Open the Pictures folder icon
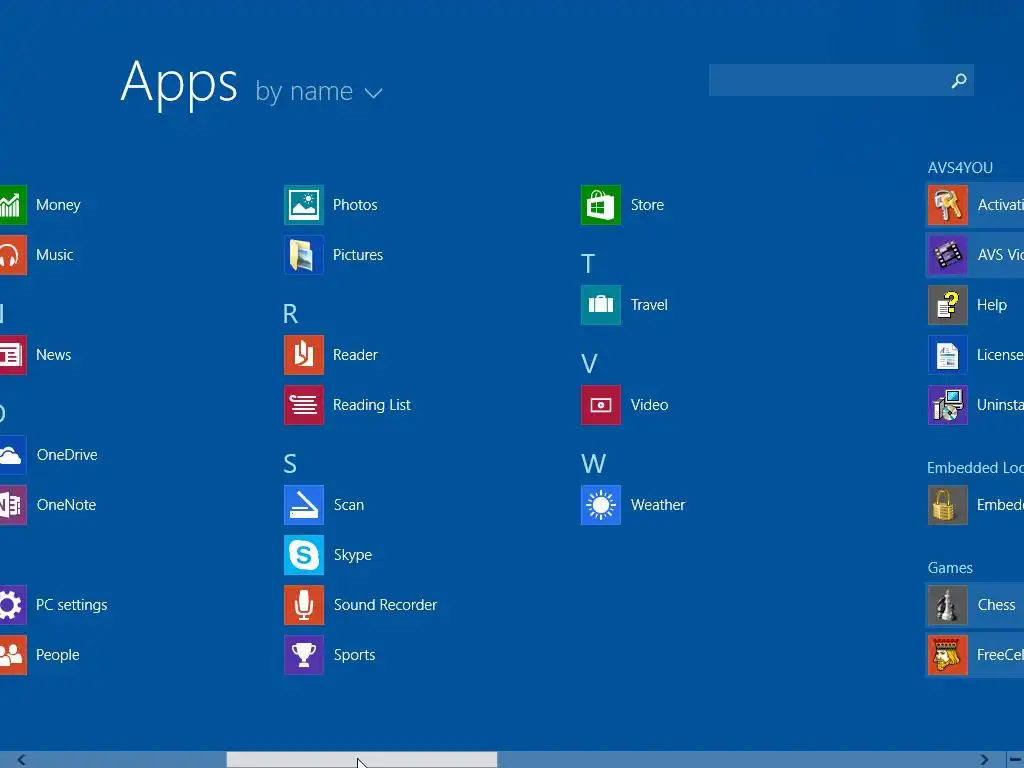The height and width of the screenshot is (768, 1024). [304, 255]
